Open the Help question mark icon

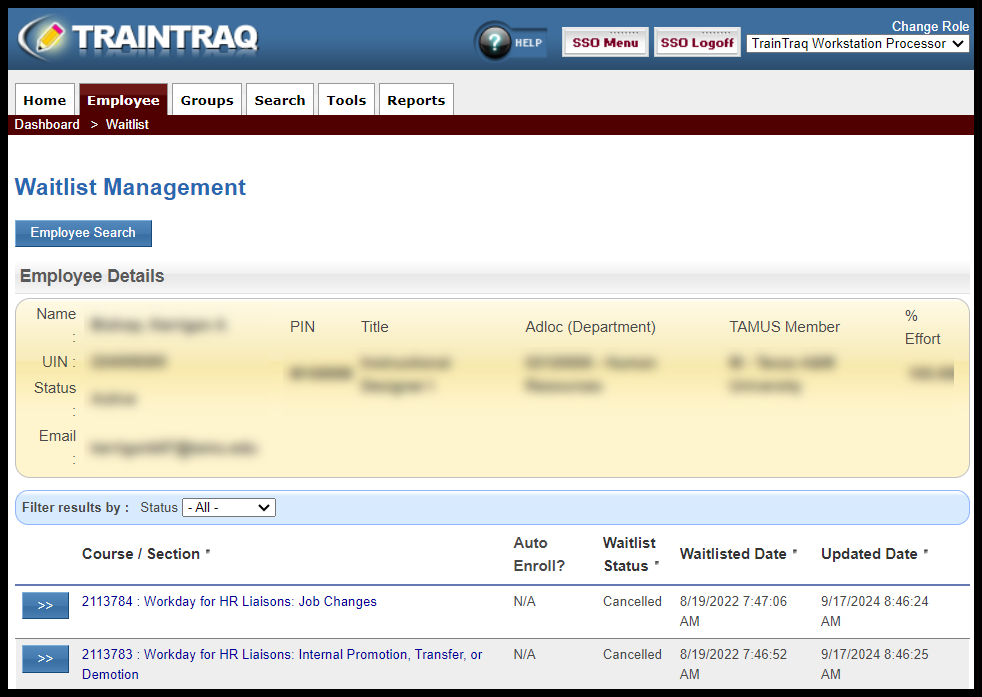pyautogui.click(x=495, y=42)
